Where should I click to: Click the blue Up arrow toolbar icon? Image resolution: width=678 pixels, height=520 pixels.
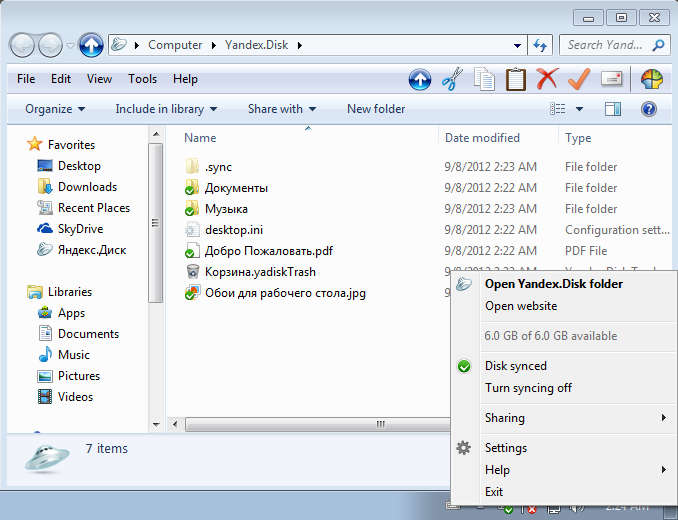point(420,79)
